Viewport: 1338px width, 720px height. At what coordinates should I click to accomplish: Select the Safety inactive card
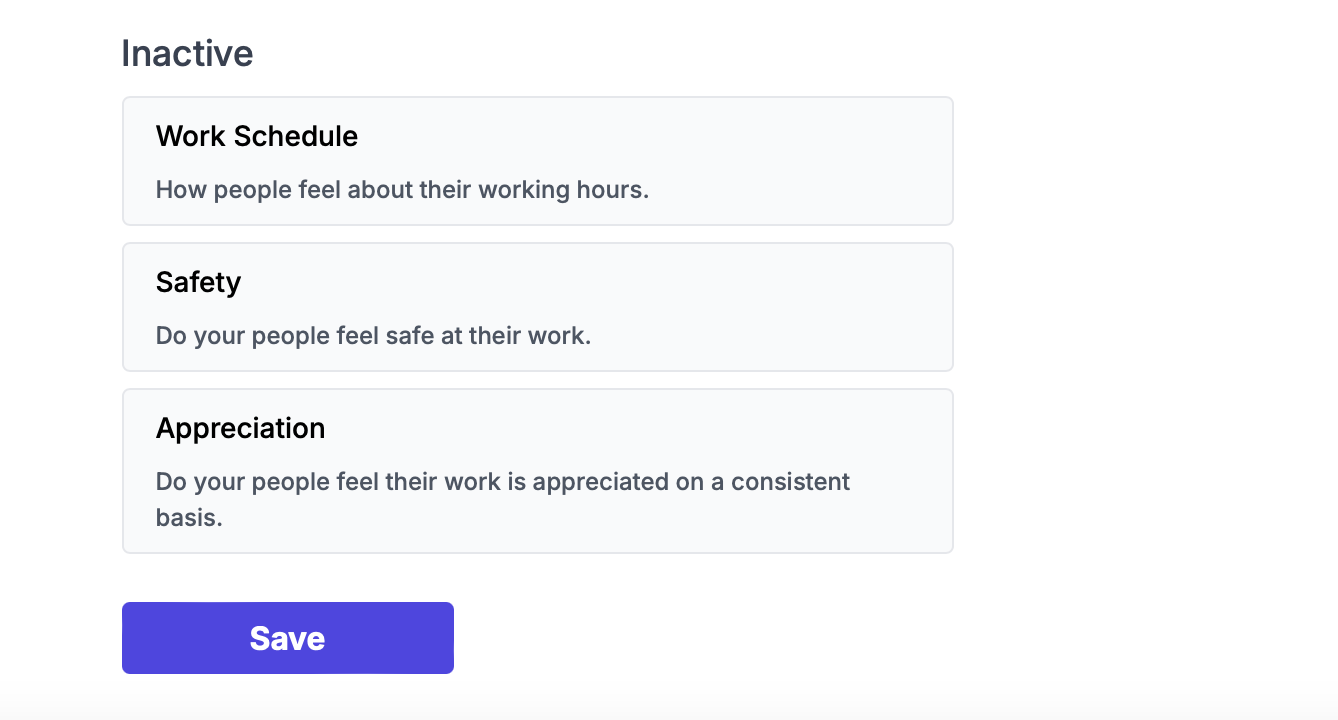pyautogui.click(x=538, y=307)
